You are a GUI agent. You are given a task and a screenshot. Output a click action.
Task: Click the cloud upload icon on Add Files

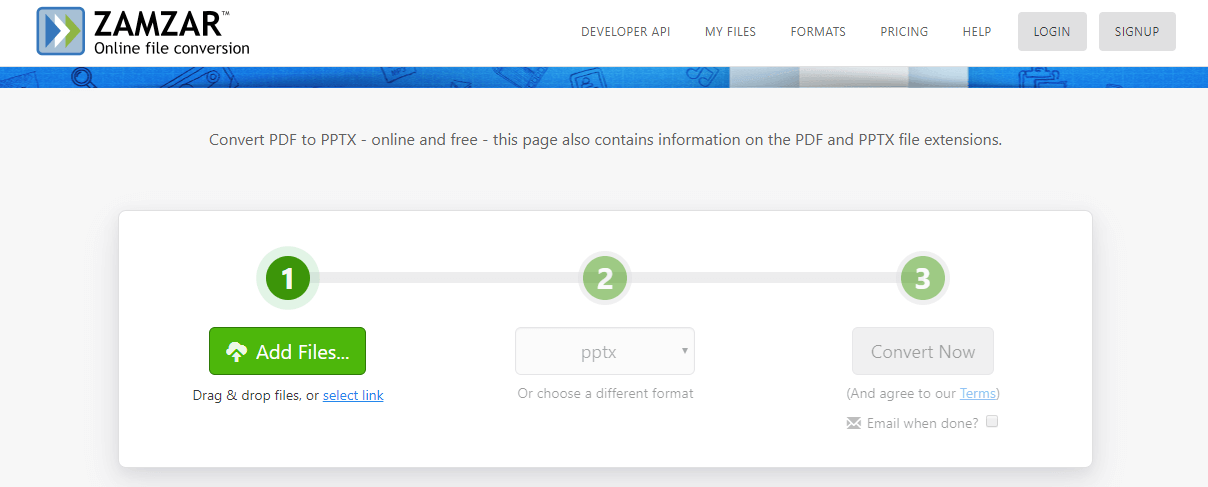pos(237,352)
